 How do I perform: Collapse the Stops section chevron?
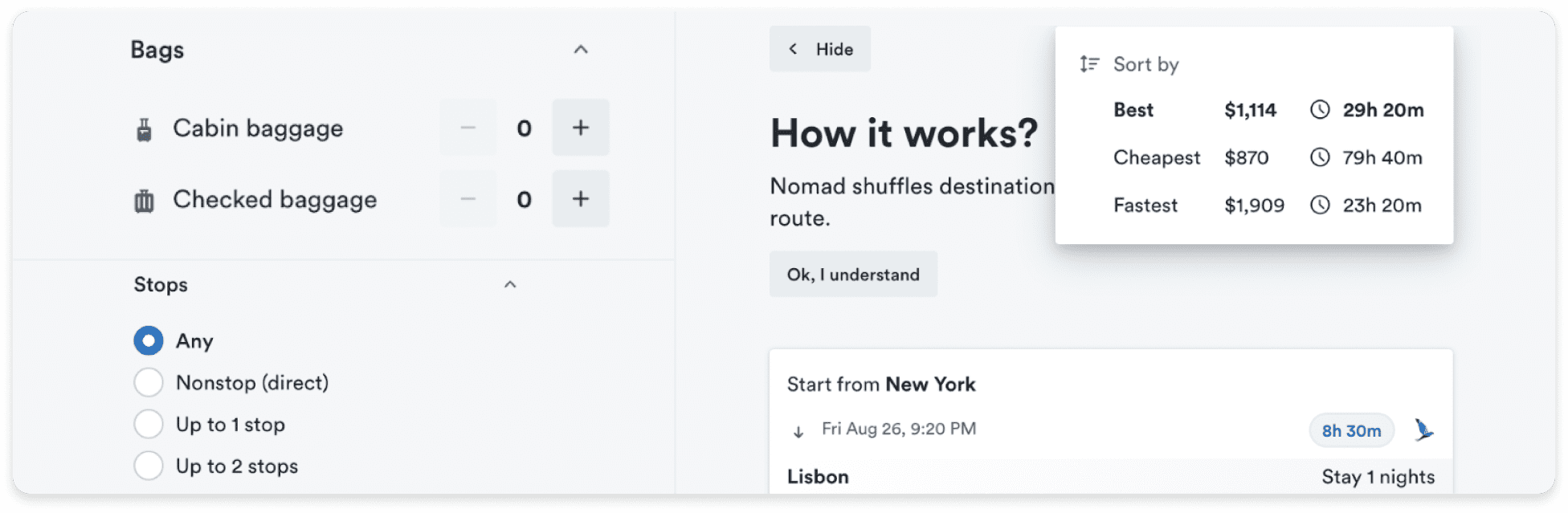[510, 285]
